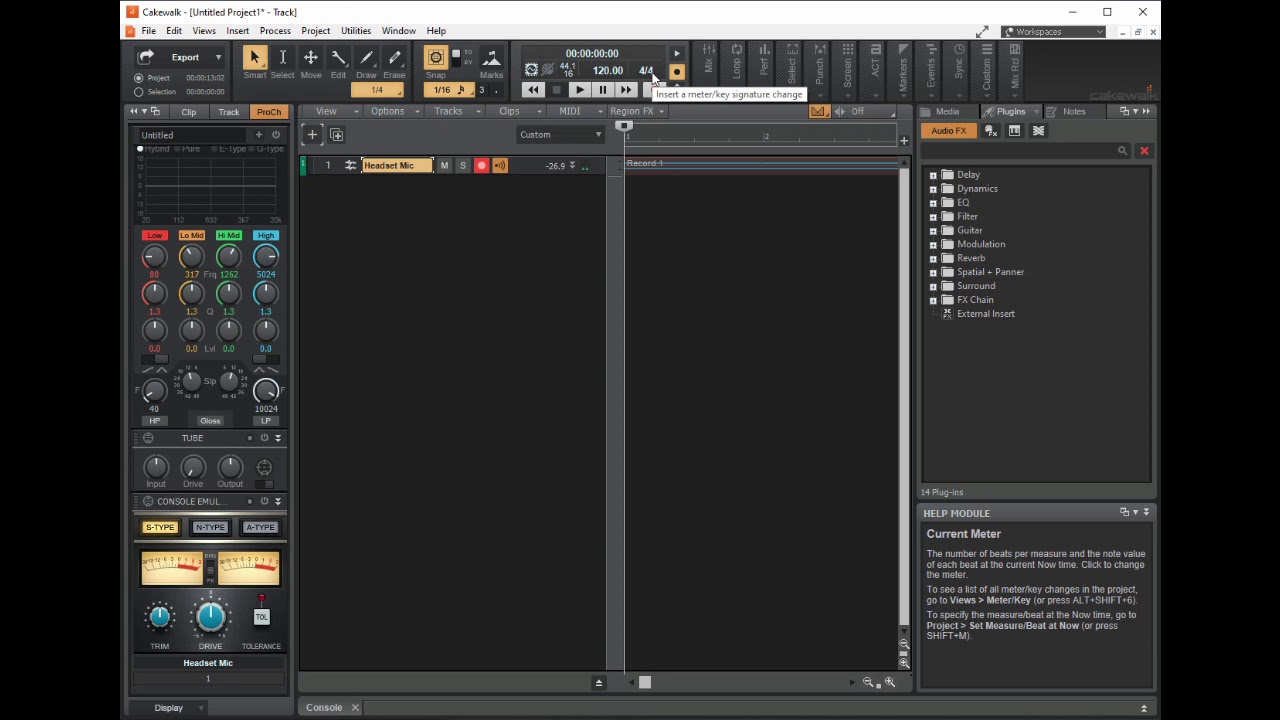Enable the Low EQ band
Image resolution: width=1280 pixels, height=720 pixels.
click(154, 236)
